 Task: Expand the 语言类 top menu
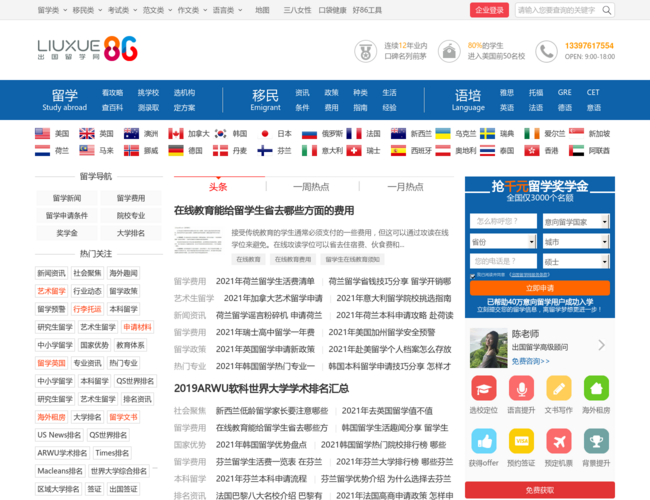(x=228, y=10)
